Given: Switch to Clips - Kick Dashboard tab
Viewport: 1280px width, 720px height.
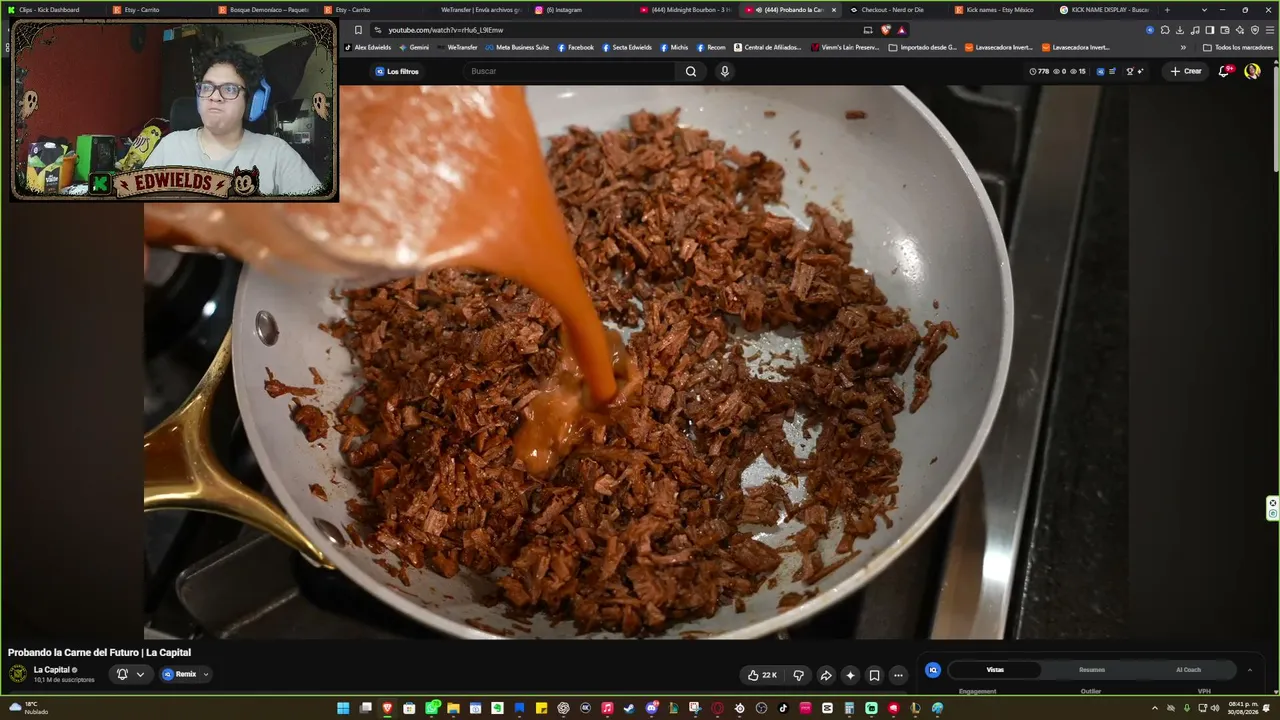Looking at the screenshot, I should point(50,10).
